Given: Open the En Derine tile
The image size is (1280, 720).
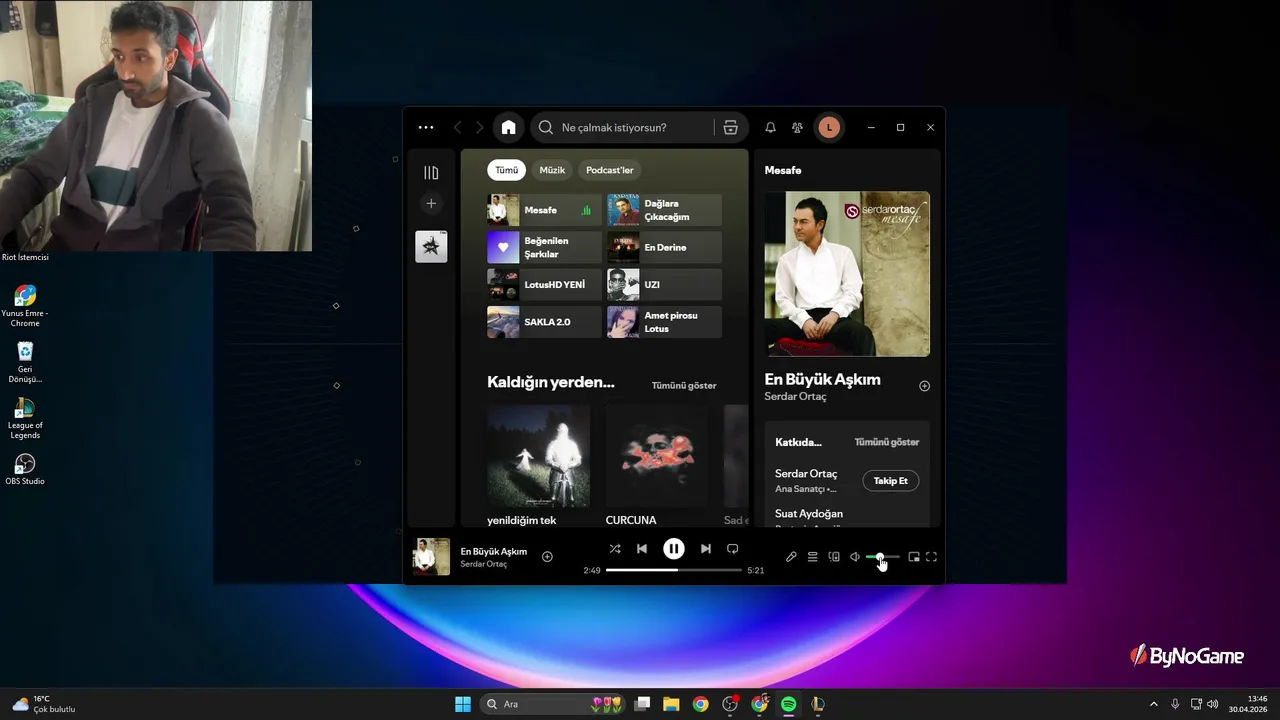Looking at the screenshot, I should (x=664, y=247).
